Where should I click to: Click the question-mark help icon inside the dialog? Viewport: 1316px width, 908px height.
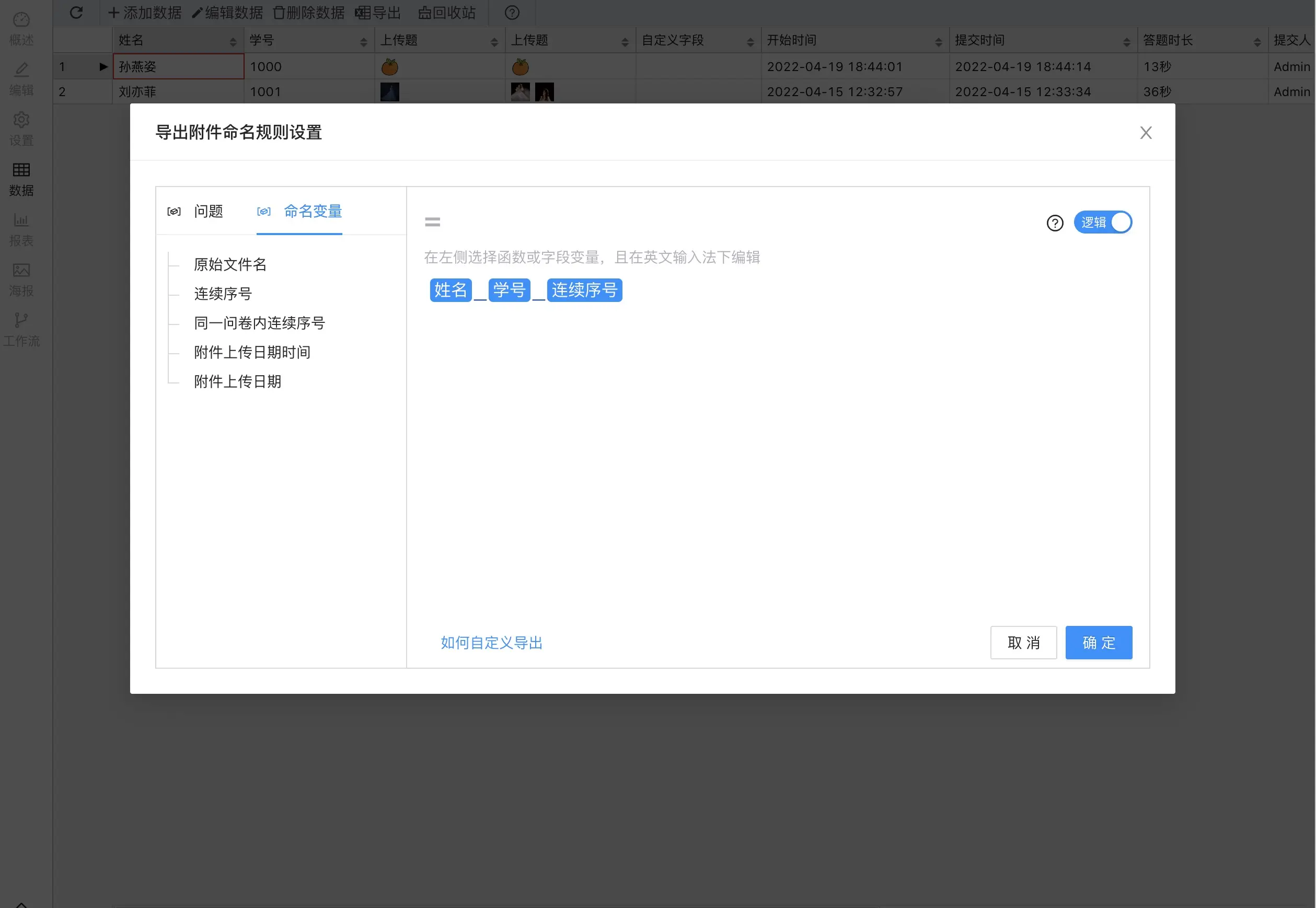(x=1055, y=224)
